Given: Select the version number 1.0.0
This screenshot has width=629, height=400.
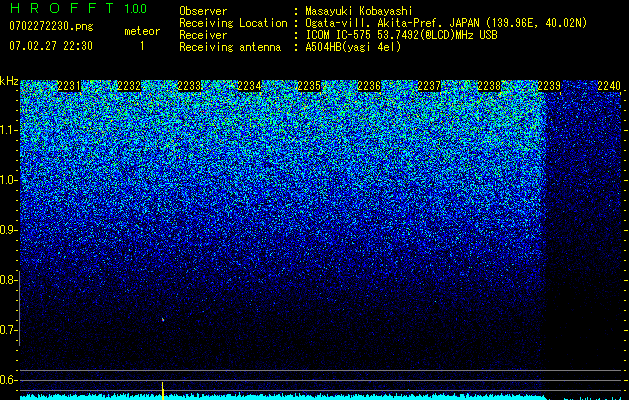Looking at the screenshot, I should pyautogui.click(x=136, y=9).
